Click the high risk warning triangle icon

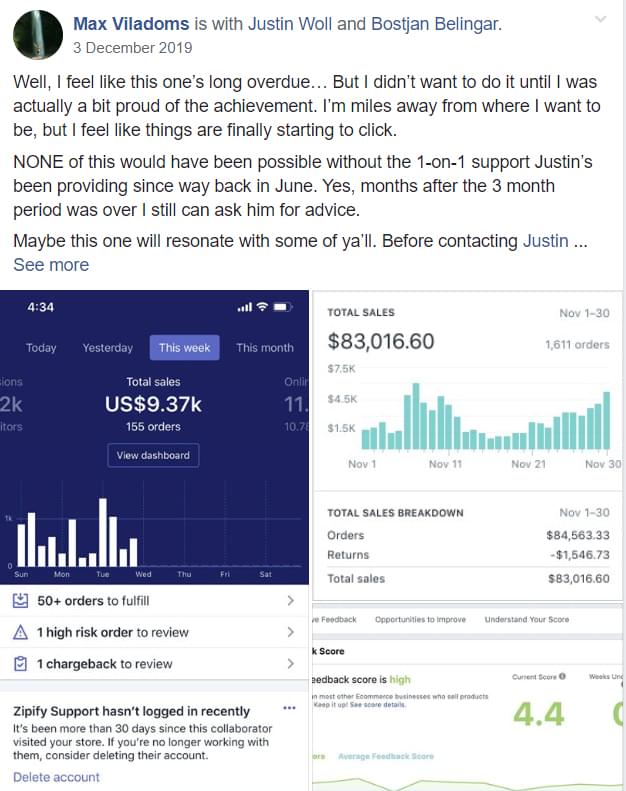coord(20,632)
